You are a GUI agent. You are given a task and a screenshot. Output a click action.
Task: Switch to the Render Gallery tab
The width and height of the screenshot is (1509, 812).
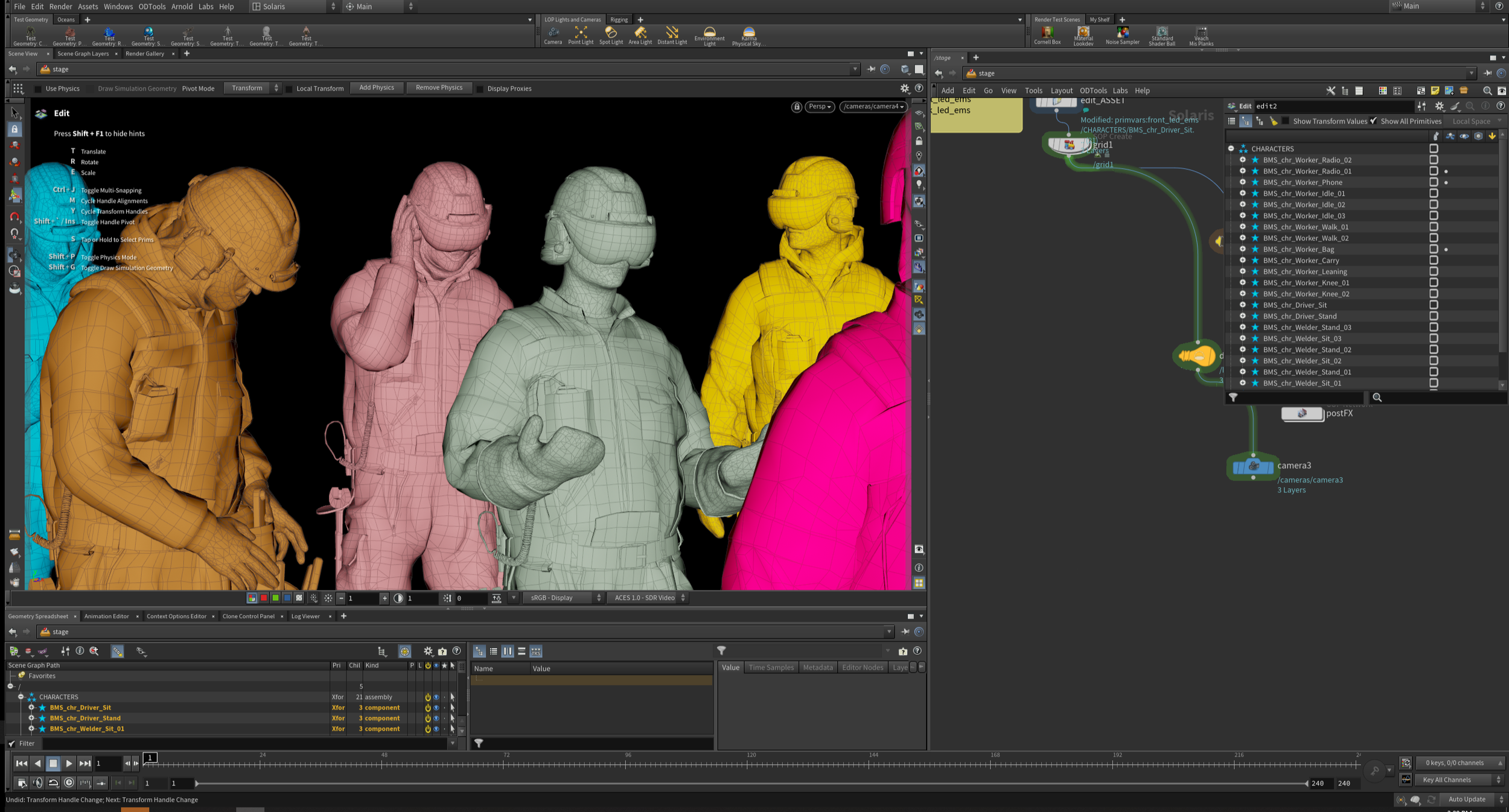(x=145, y=54)
